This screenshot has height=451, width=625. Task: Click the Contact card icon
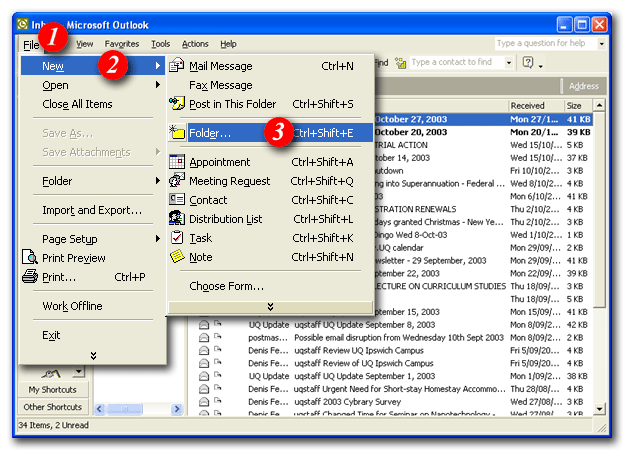pyautogui.click(x=176, y=200)
